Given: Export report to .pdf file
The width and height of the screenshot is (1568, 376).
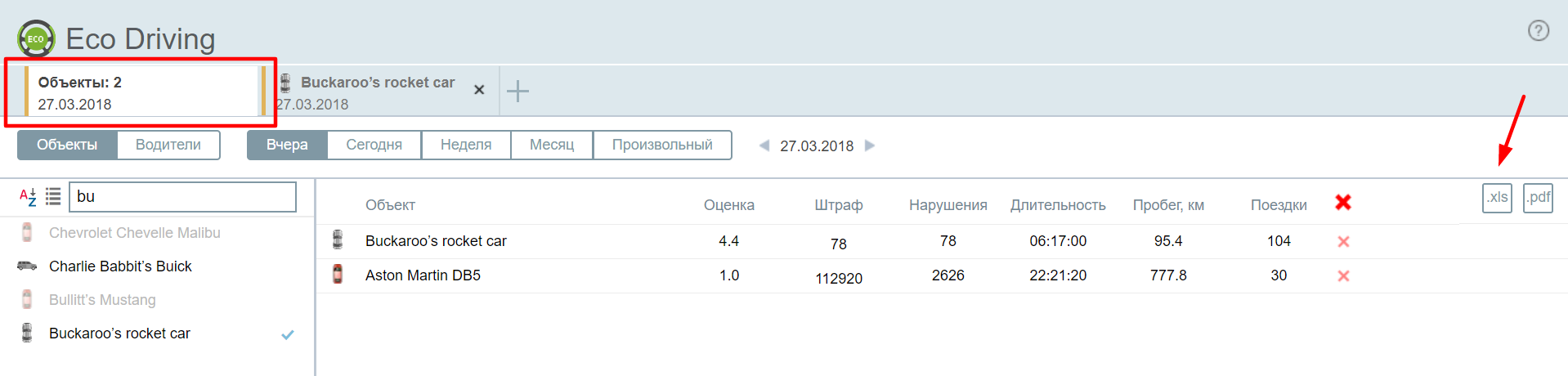Looking at the screenshot, I should (x=1538, y=198).
